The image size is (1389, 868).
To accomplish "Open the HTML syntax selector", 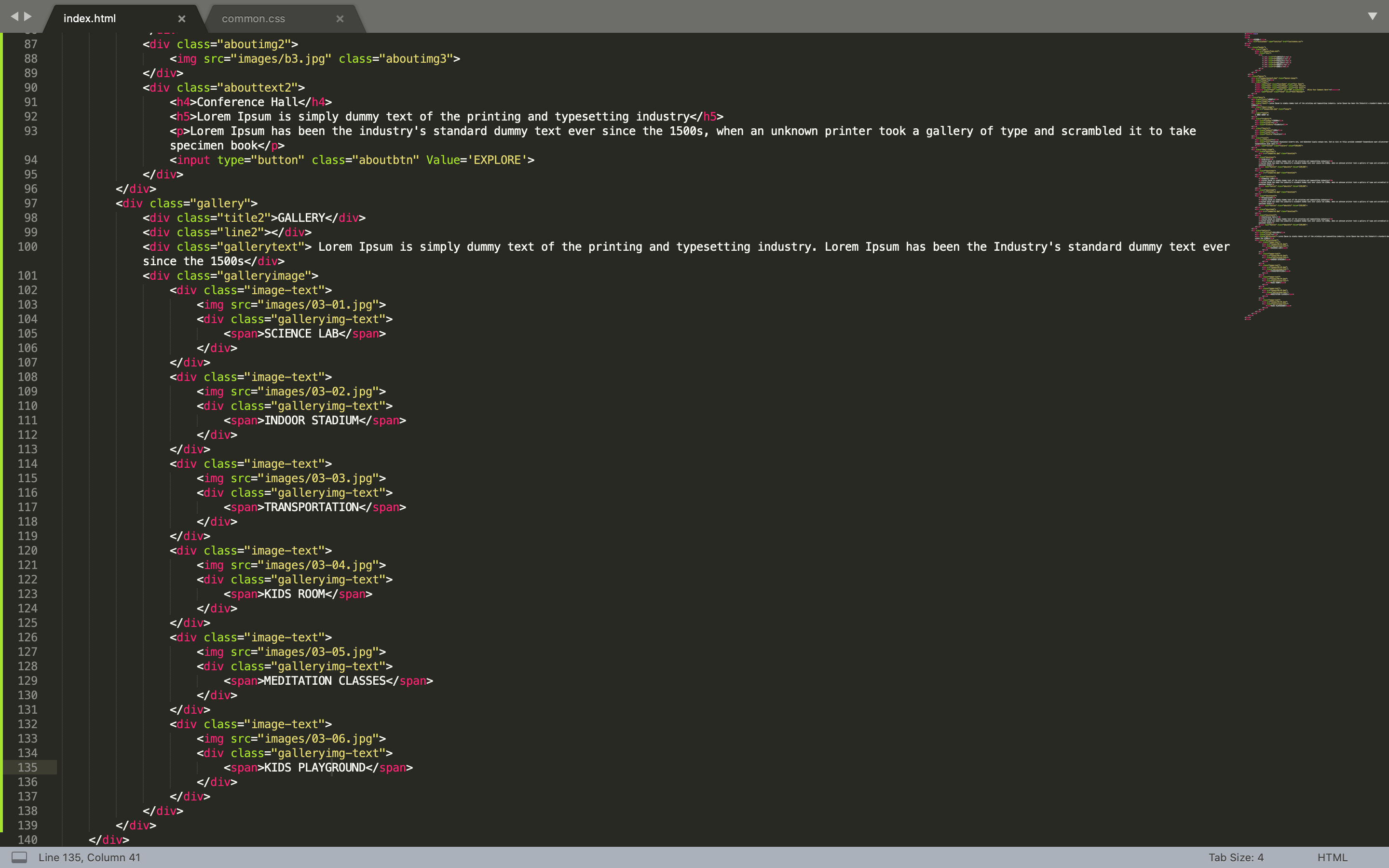I will click(1332, 857).
